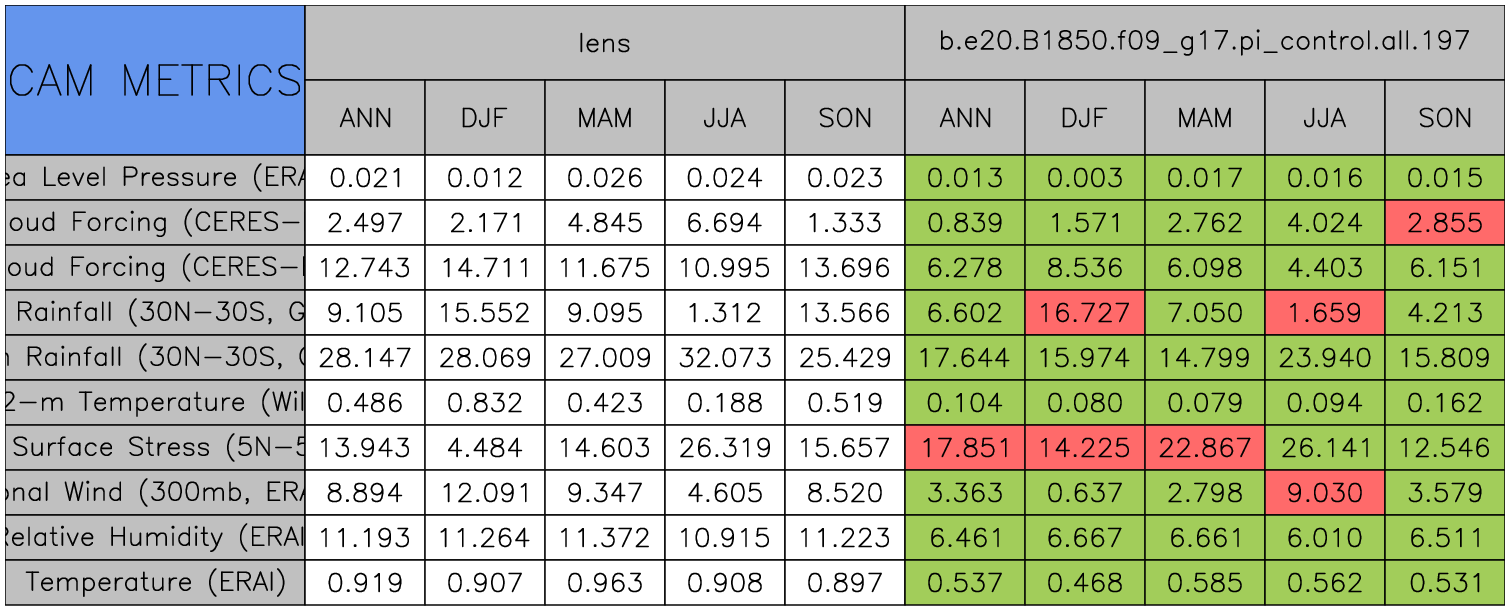The height and width of the screenshot is (611, 1510).
Task: Click the DJF header under pi_control
Action: pos(1085,118)
